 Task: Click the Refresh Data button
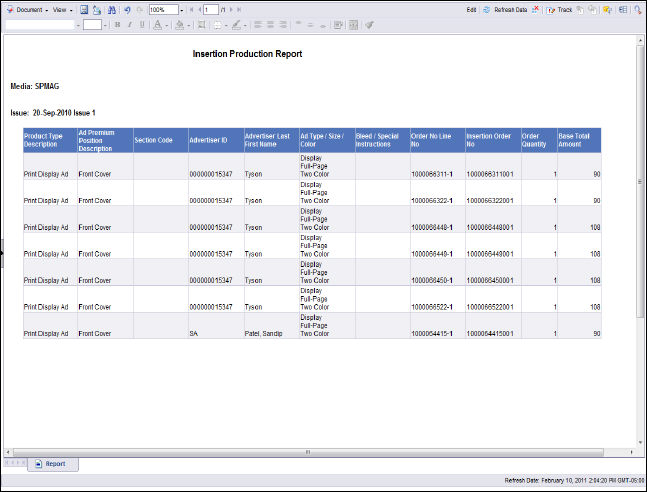[x=505, y=9]
